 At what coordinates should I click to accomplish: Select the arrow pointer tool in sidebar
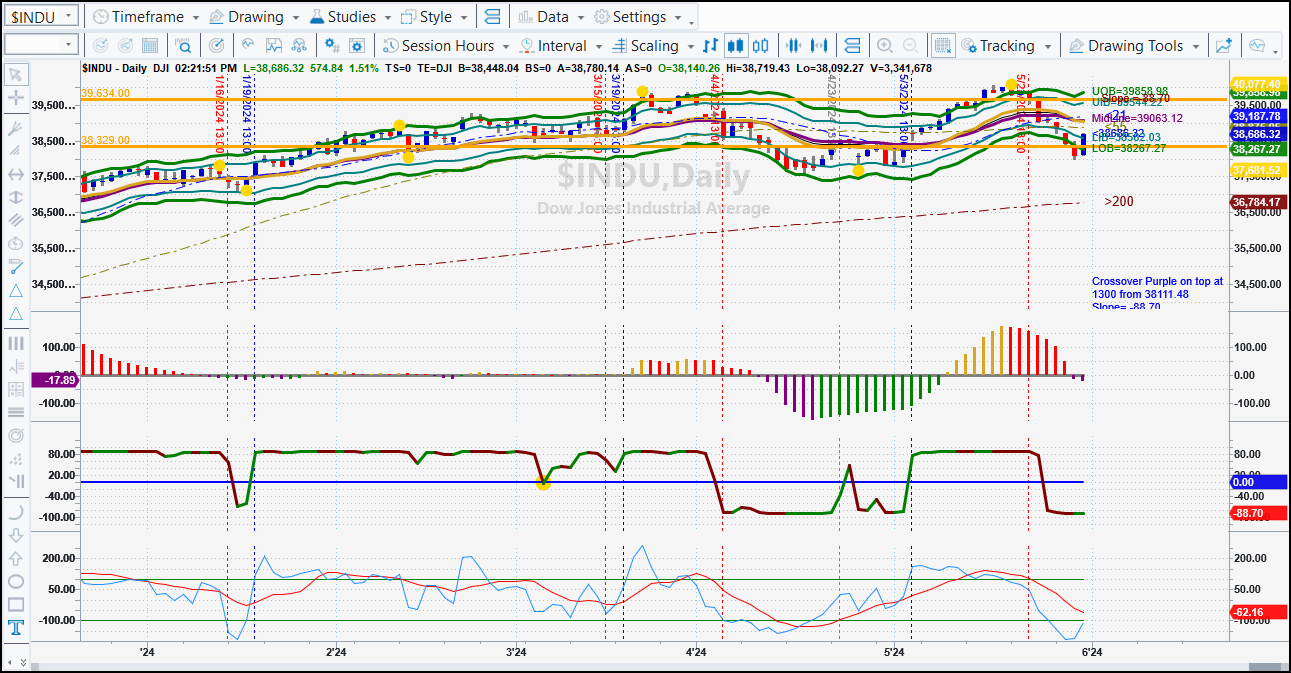click(x=15, y=75)
